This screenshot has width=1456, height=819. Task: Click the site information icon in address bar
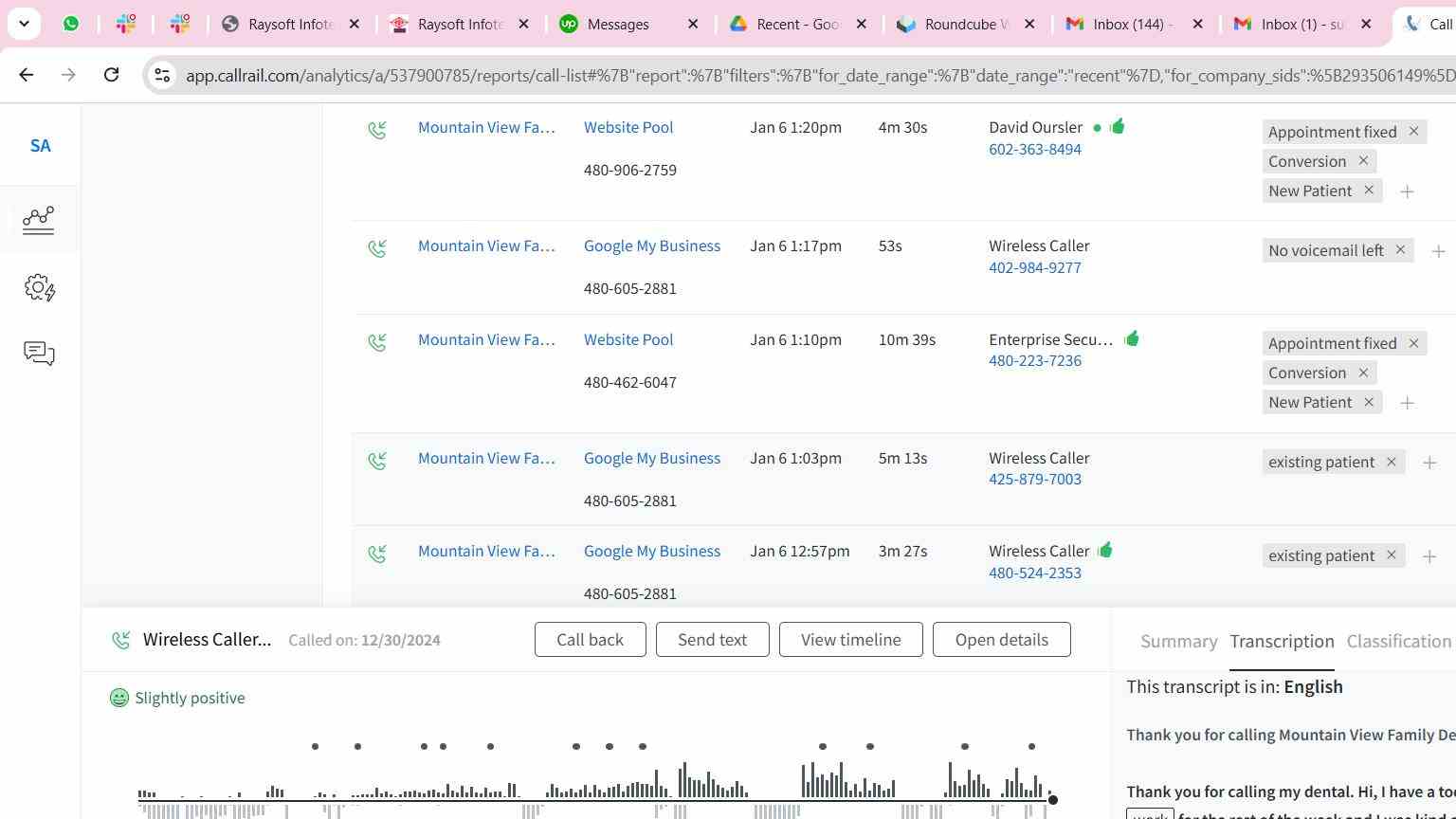tap(162, 75)
